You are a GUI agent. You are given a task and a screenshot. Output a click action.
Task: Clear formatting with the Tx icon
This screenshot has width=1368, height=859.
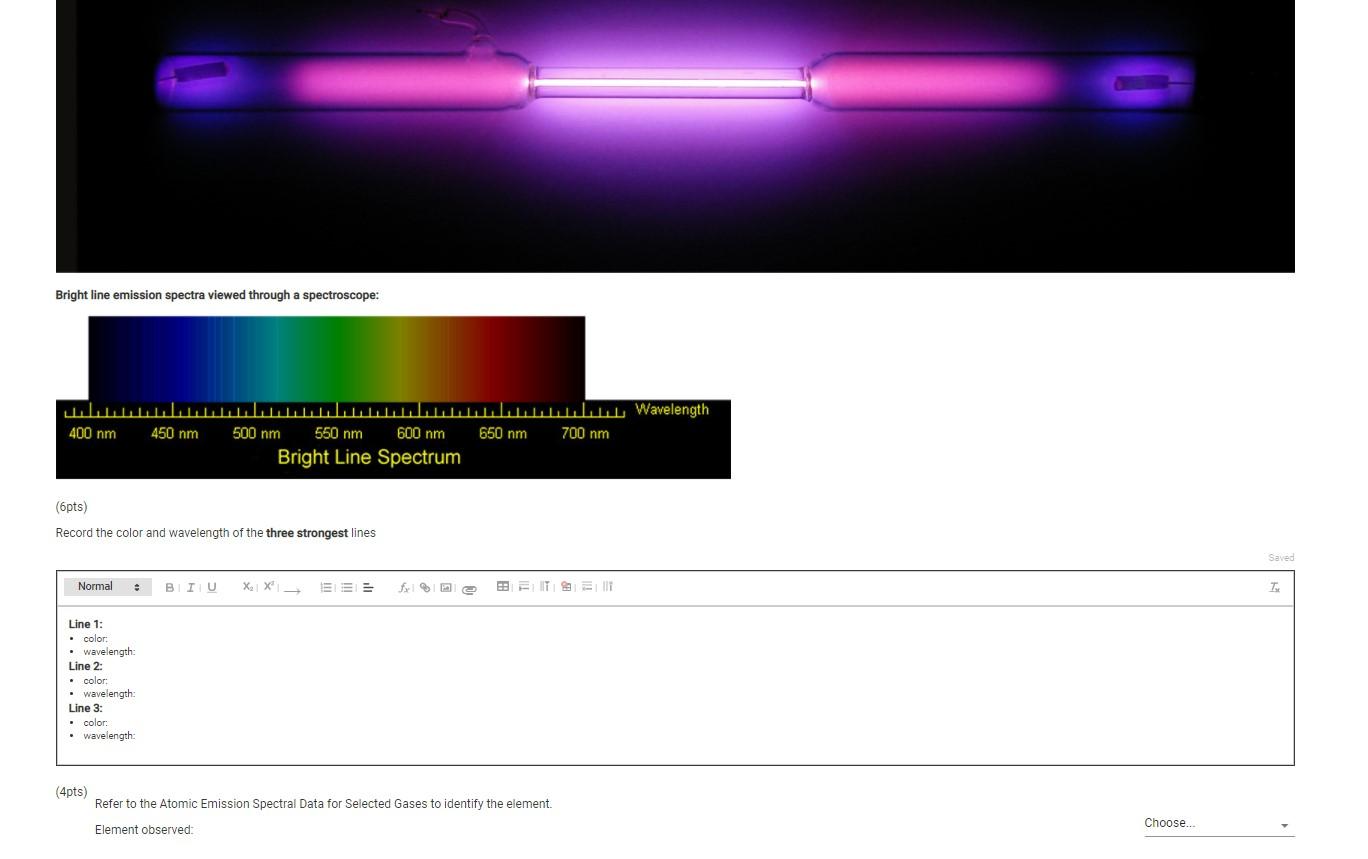click(1274, 587)
